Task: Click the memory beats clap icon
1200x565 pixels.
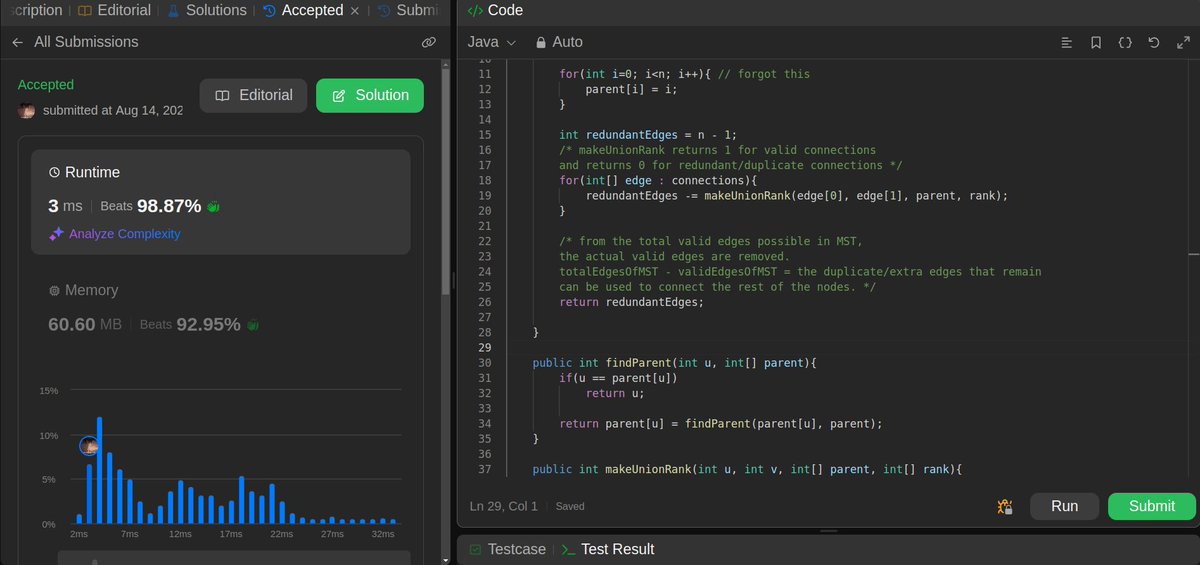Action: (x=253, y=325)
